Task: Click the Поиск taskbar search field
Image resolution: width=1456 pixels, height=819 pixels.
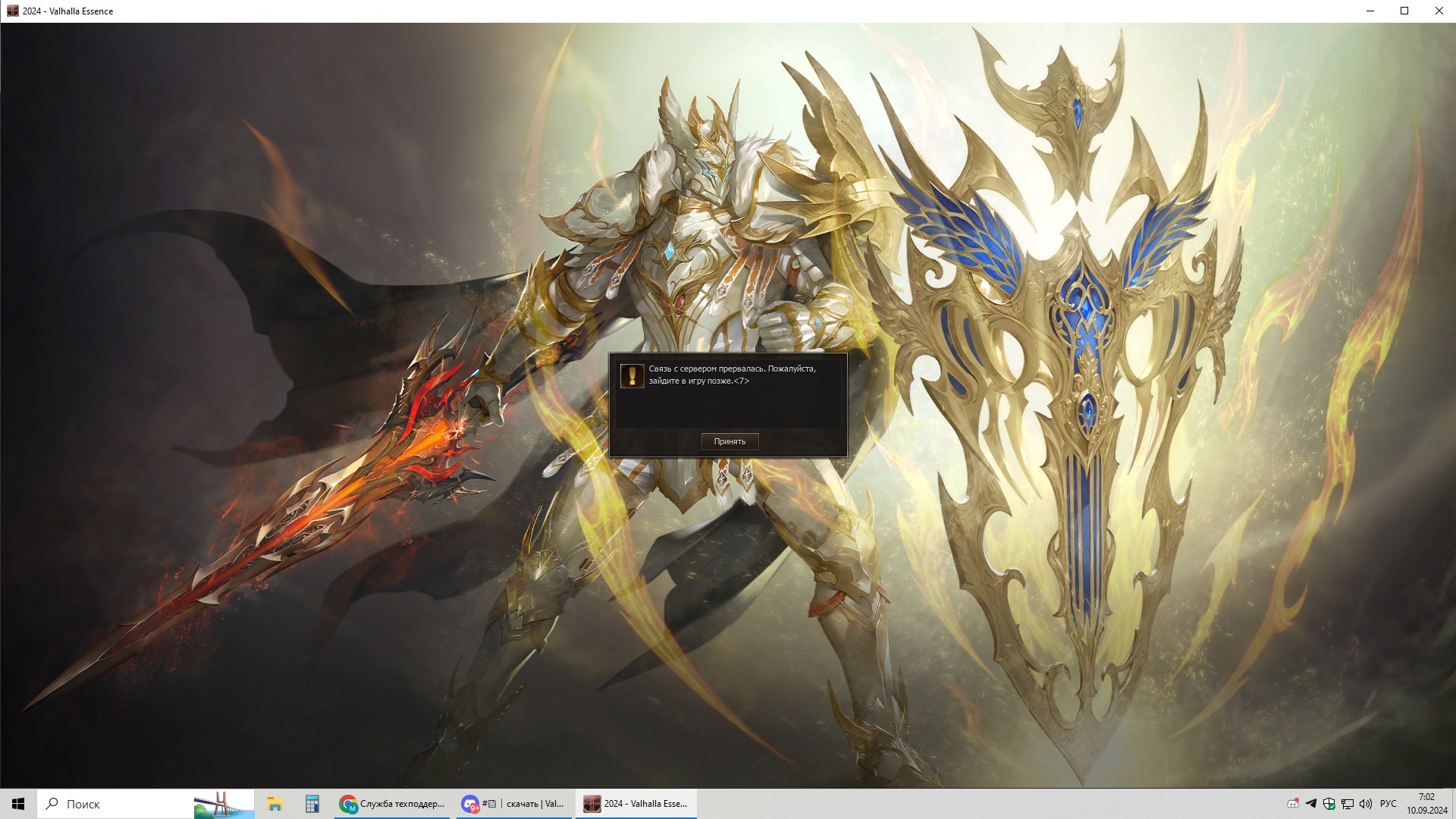Action: pyautogui.click(x=114, y=804)
